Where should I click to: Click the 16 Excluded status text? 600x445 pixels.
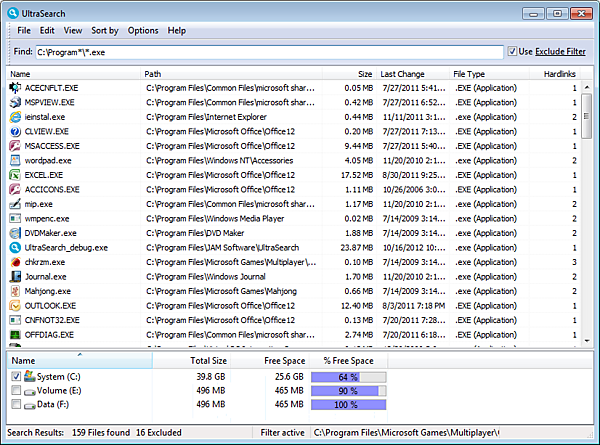(159, 433)
